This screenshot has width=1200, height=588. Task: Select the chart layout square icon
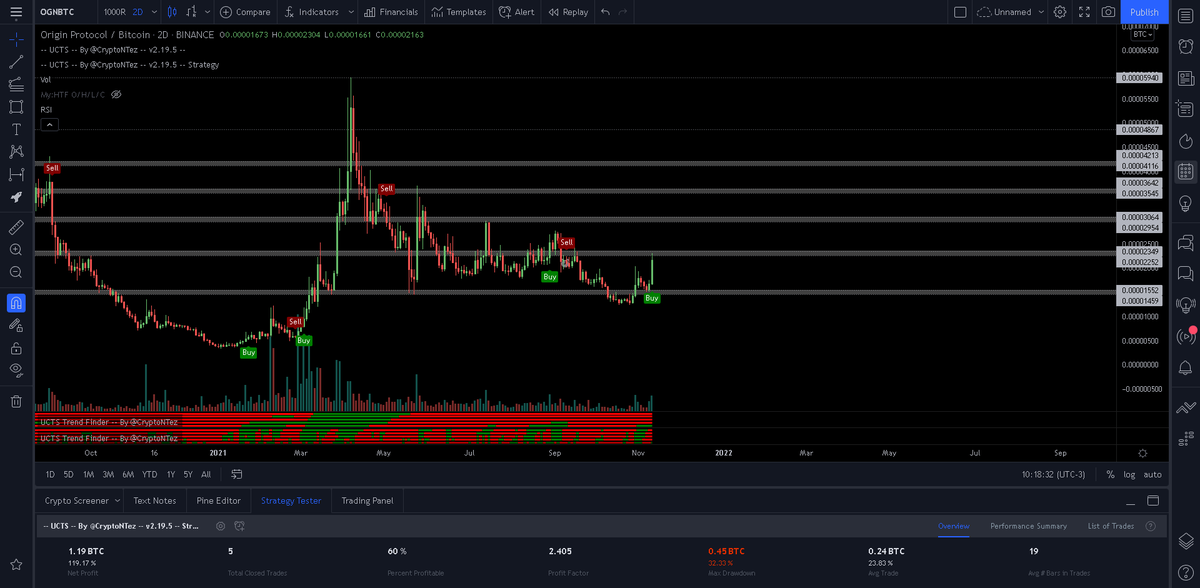point(960,12)
